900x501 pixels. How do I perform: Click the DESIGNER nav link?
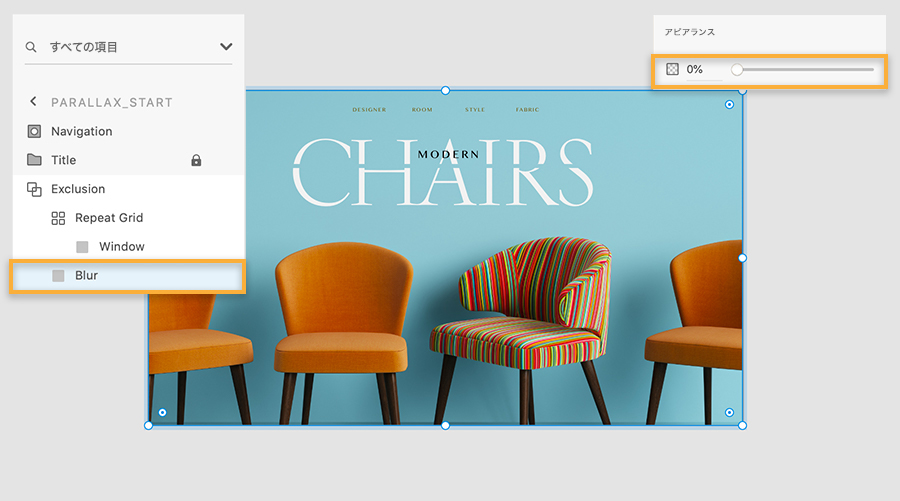tap(369, 110)
